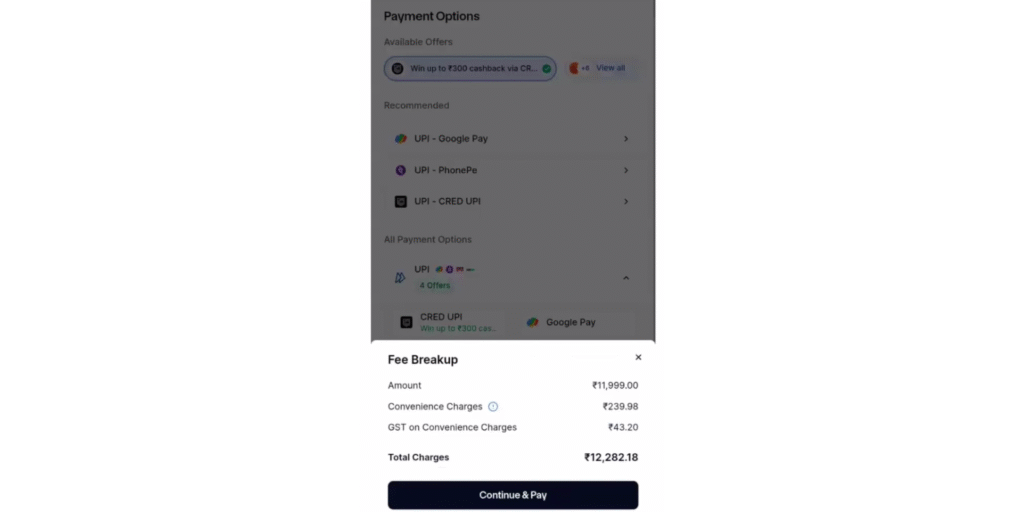Click the View all offers link

point(610,68)
